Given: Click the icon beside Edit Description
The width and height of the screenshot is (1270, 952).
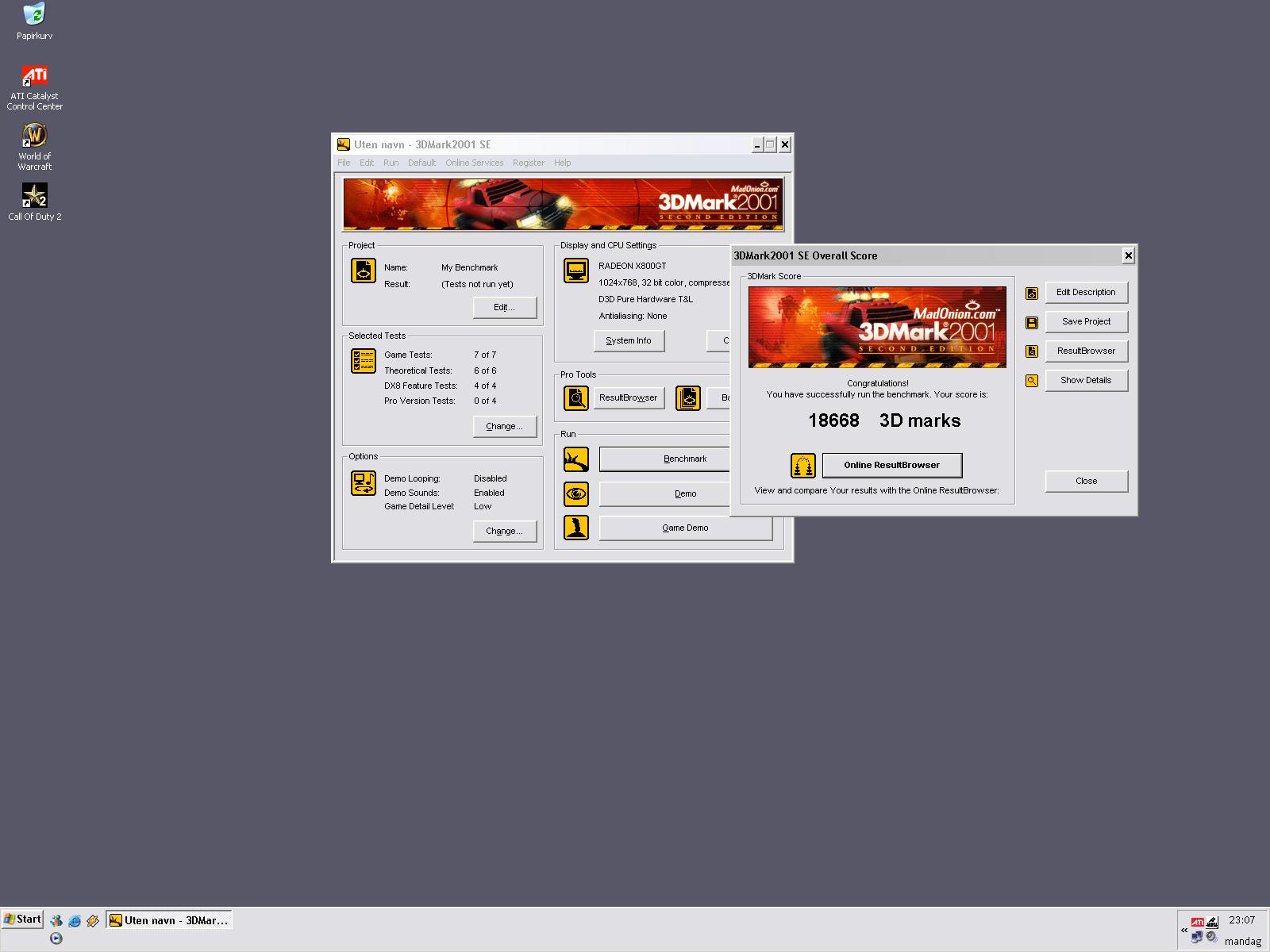Looking at the screenshot, I should tap(1032, 294).
